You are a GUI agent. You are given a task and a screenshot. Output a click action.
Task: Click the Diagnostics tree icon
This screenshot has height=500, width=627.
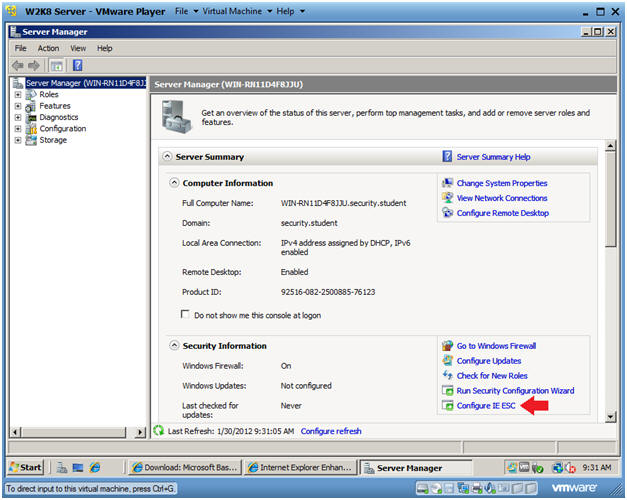coord(31,118)
